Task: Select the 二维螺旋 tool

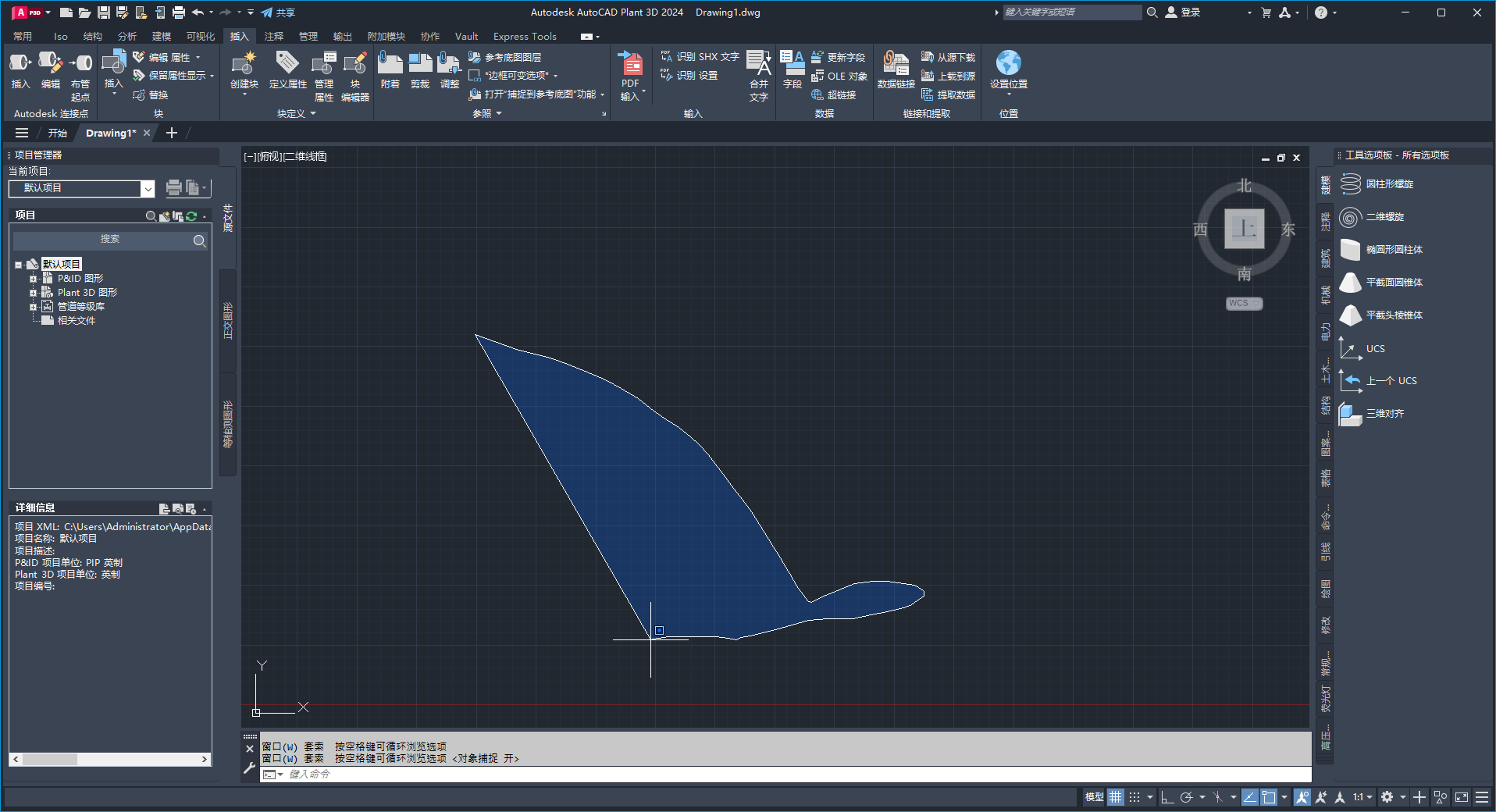Action: [1372, 217]
